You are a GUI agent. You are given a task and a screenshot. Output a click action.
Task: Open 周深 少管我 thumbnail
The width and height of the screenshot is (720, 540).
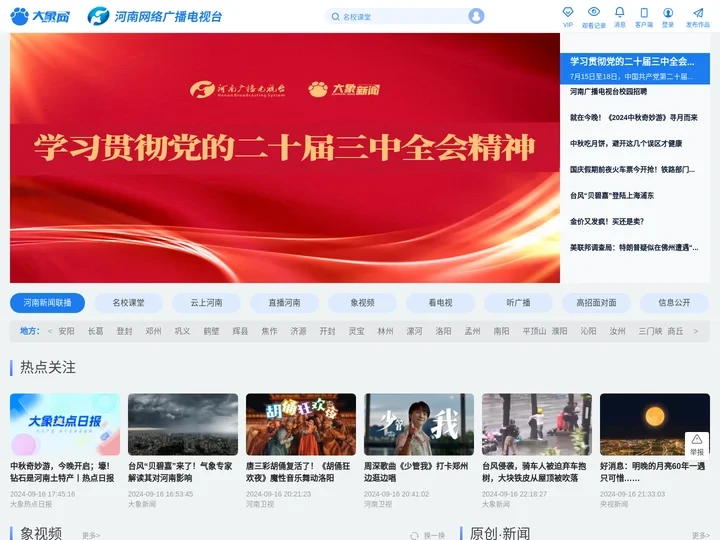coord(419,424)
